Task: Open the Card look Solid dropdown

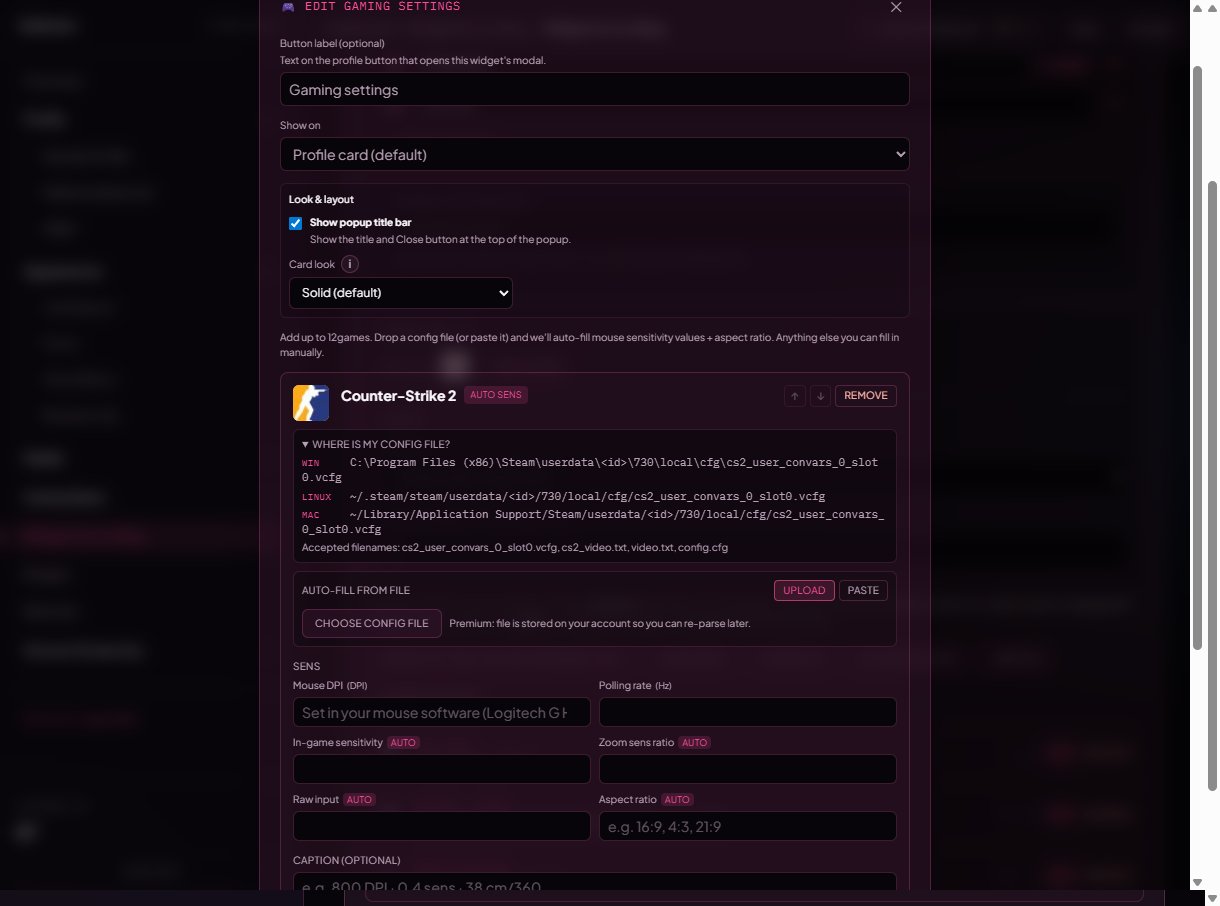Action: [401, 293]
